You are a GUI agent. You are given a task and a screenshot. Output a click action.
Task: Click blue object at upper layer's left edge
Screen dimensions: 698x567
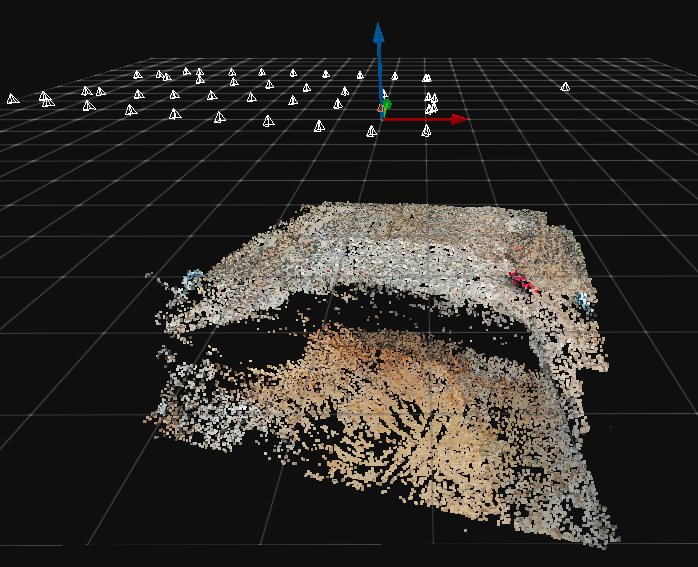[192, 277]
